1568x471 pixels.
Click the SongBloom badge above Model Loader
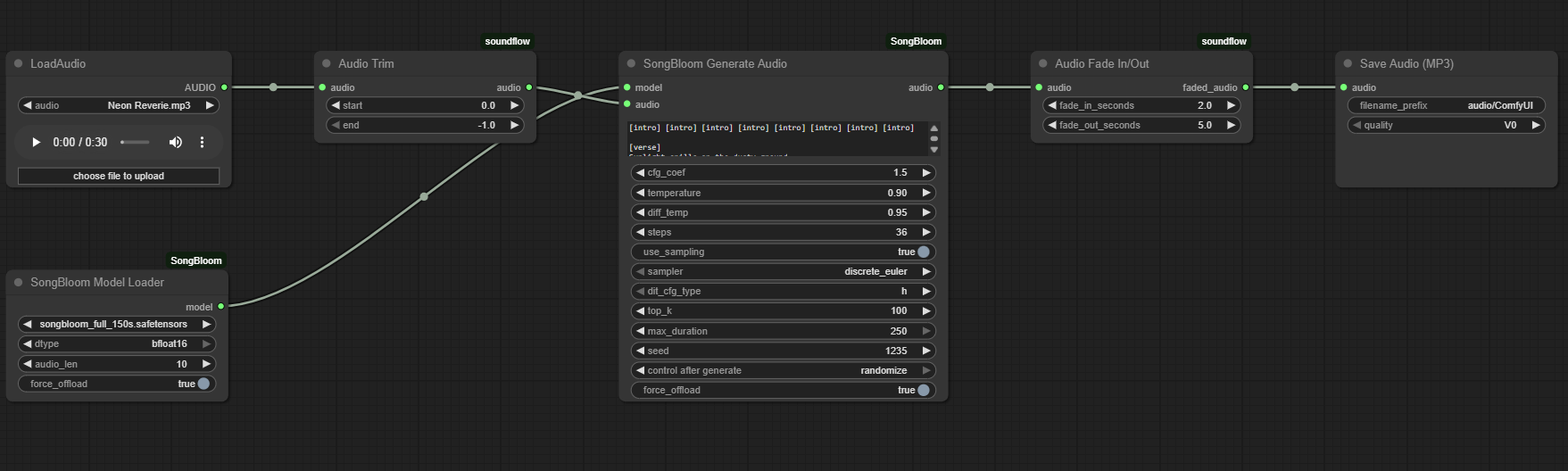195,260
